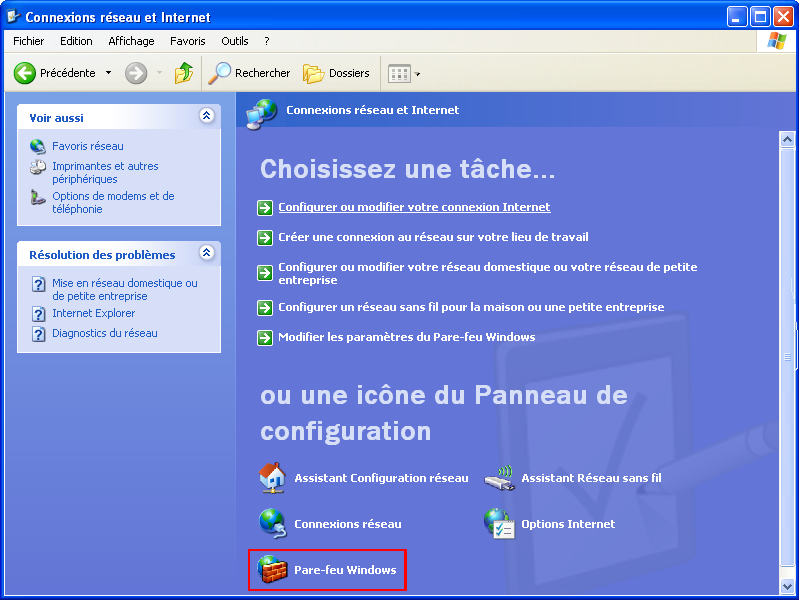The image size is (799, 600).
Task: Open Mise en réseau domestique troubleshooter link
Action: click(x=125, y=290)
